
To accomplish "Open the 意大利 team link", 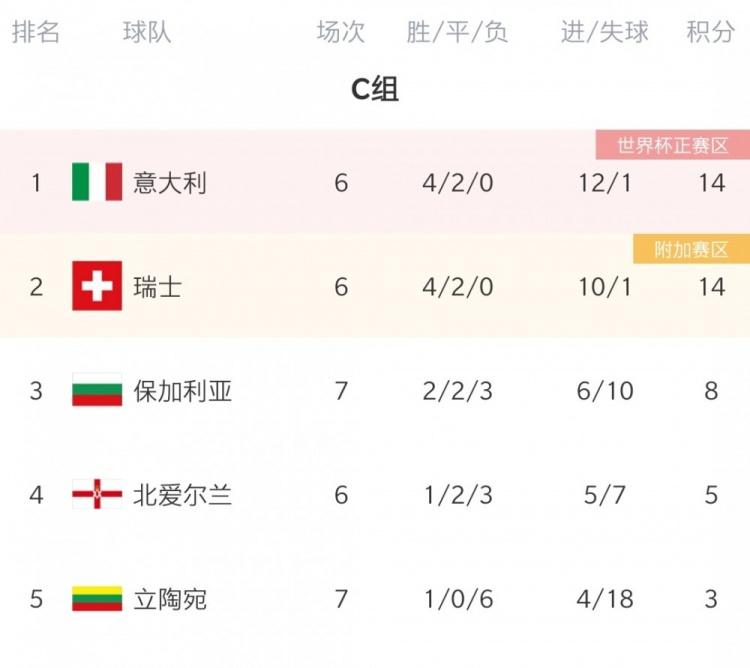I will (170, 183).
